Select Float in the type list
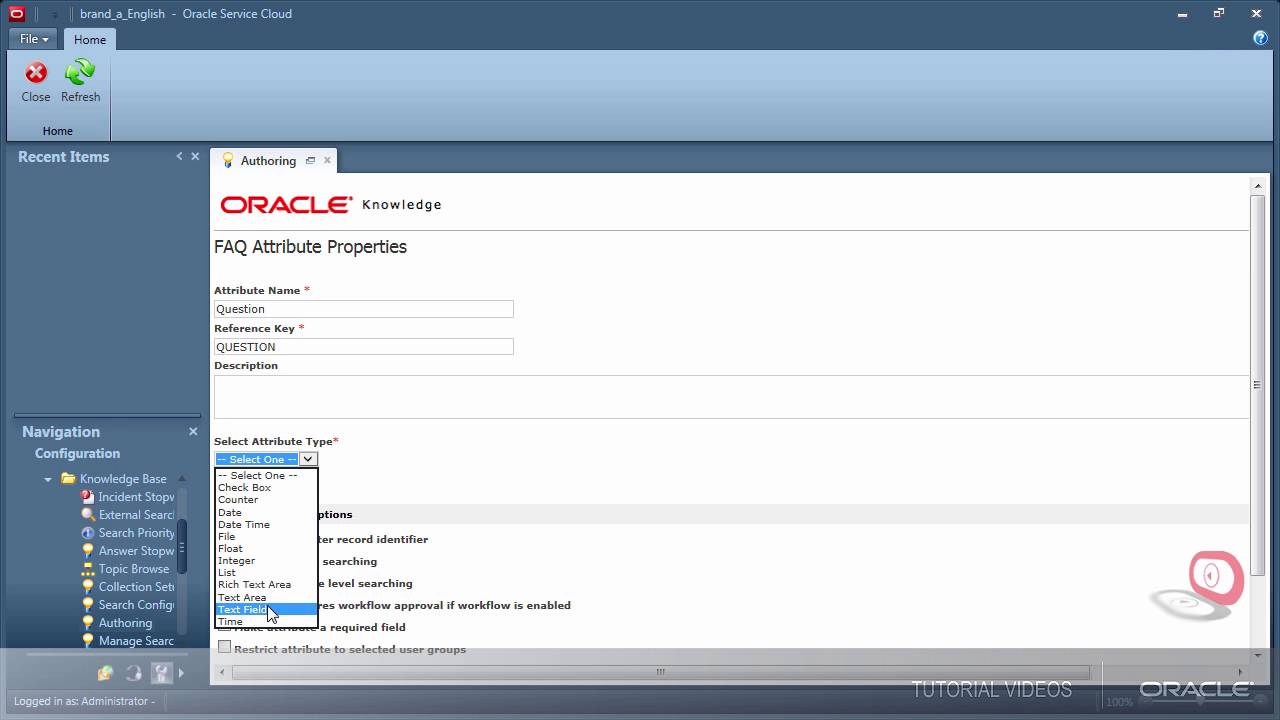Screen dimensions: 1280x720 [x=266, y=548]
